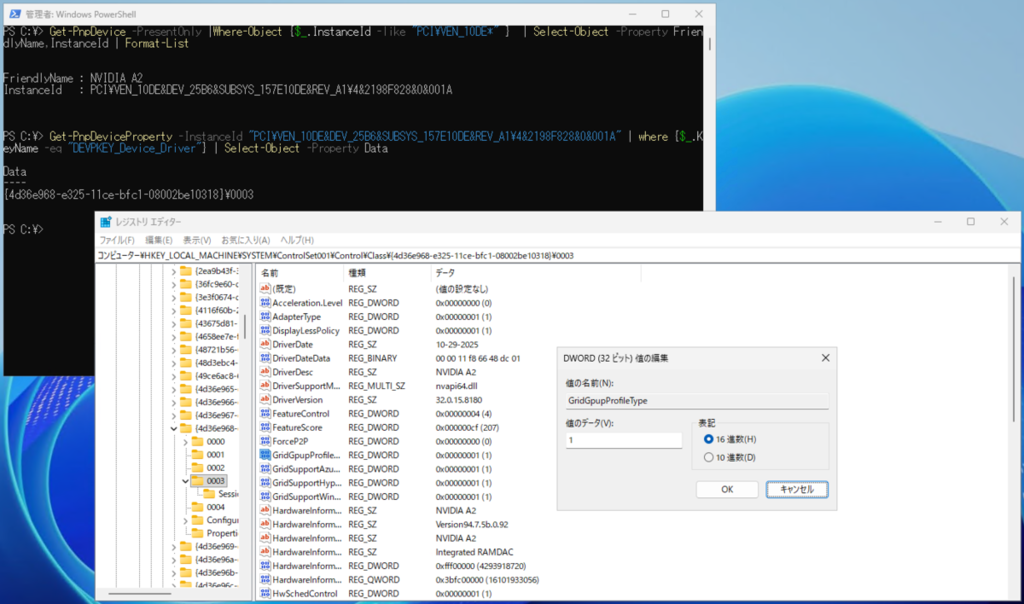Expand the 0000 subkey
The height and width of the screenshot is (604, 1024).
185,441
